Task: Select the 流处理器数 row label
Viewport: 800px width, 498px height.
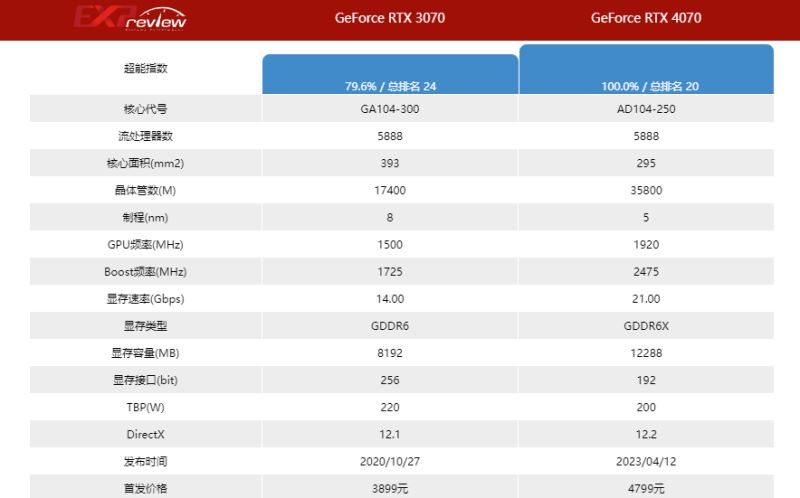Action: point(146,135)
